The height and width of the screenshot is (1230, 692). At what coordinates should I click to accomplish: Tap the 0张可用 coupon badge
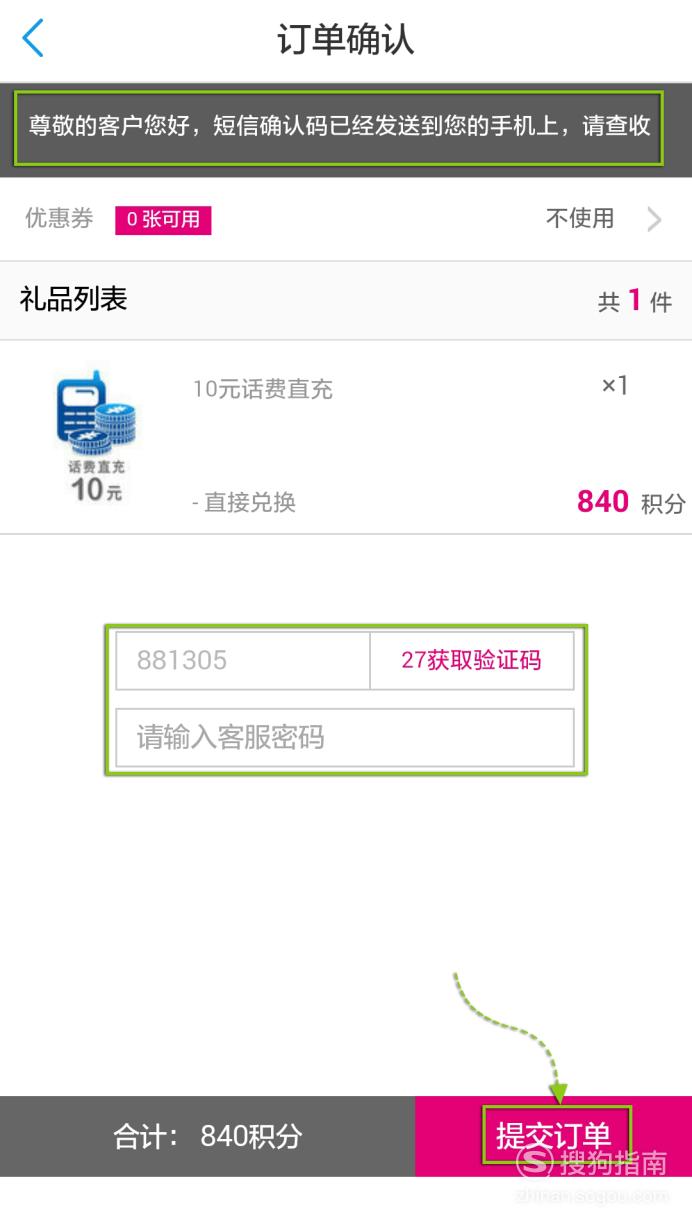point(163,220)
